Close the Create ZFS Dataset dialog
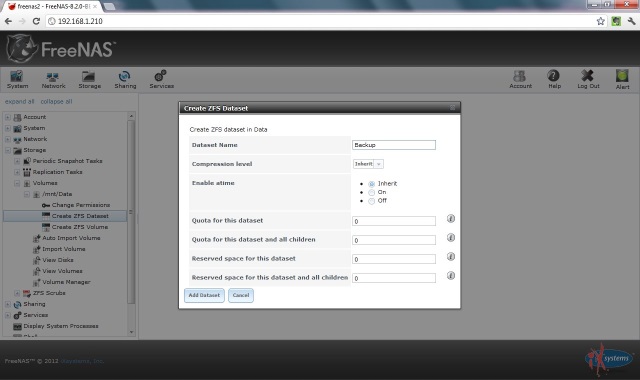The width and height of the screenshot is (640, 380). [453, 108]
